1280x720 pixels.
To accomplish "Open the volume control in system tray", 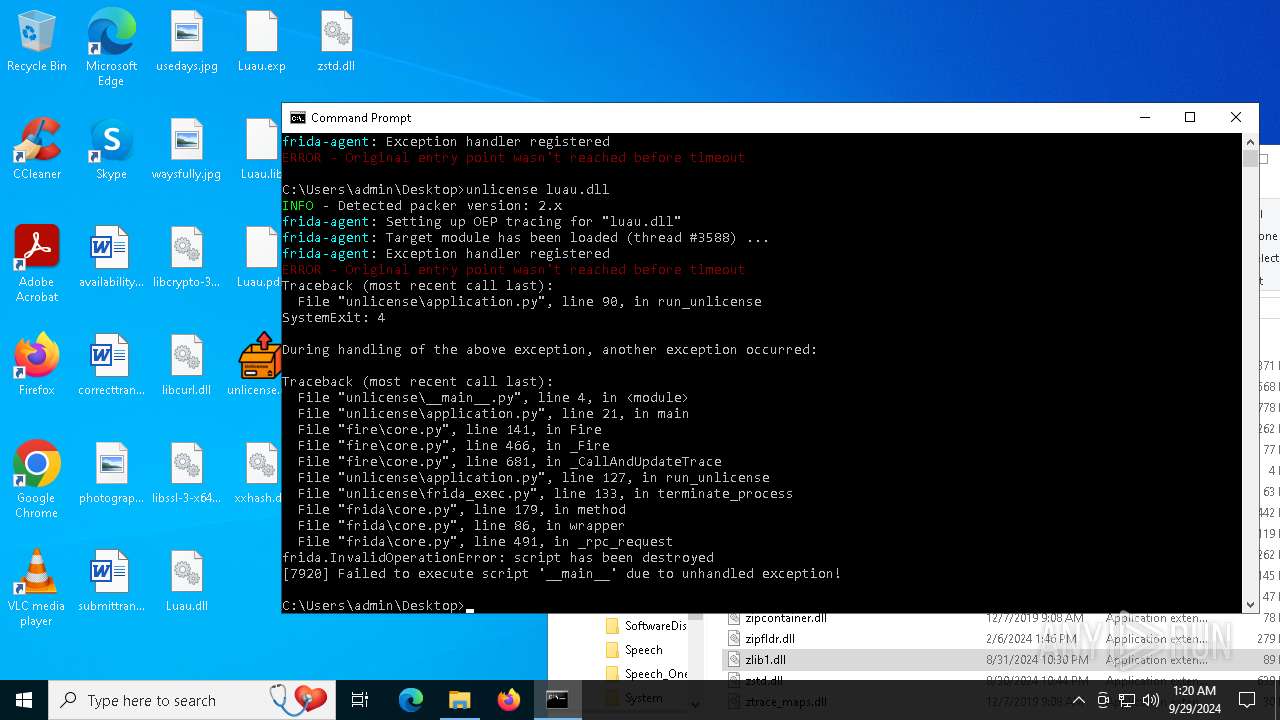I will coord(1150,700).
